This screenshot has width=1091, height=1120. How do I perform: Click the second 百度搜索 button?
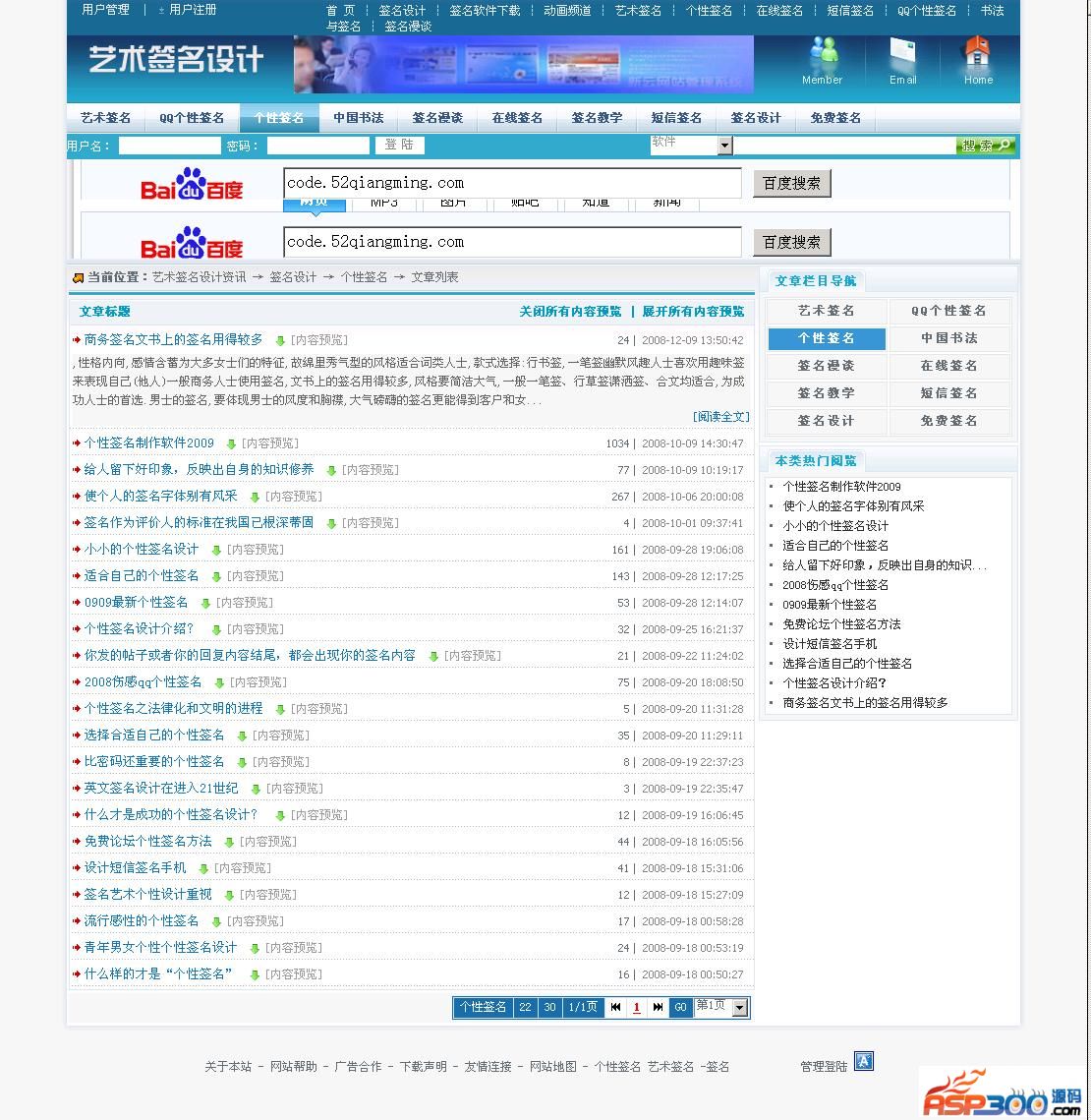(792, 242)
